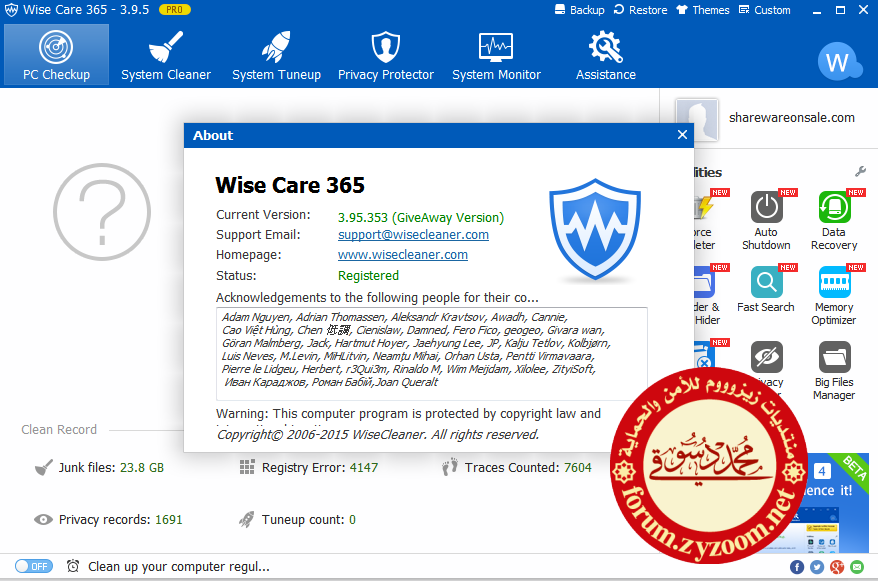Click the green Registered status text
The height and width of the screenshot is (581, 878).
tap(368, 275)
